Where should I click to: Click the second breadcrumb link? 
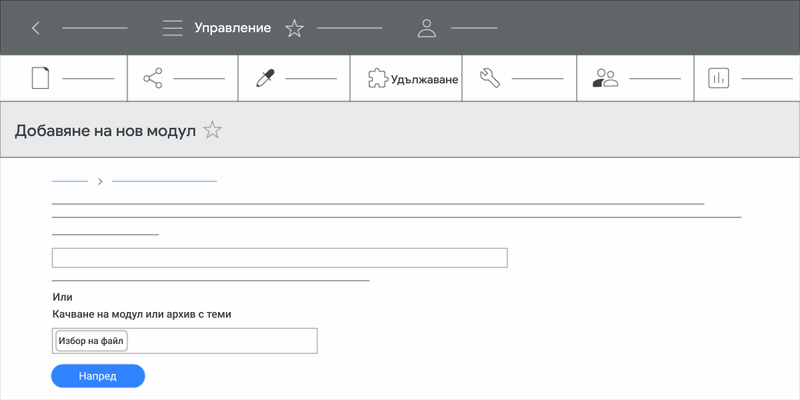(164, 181)
